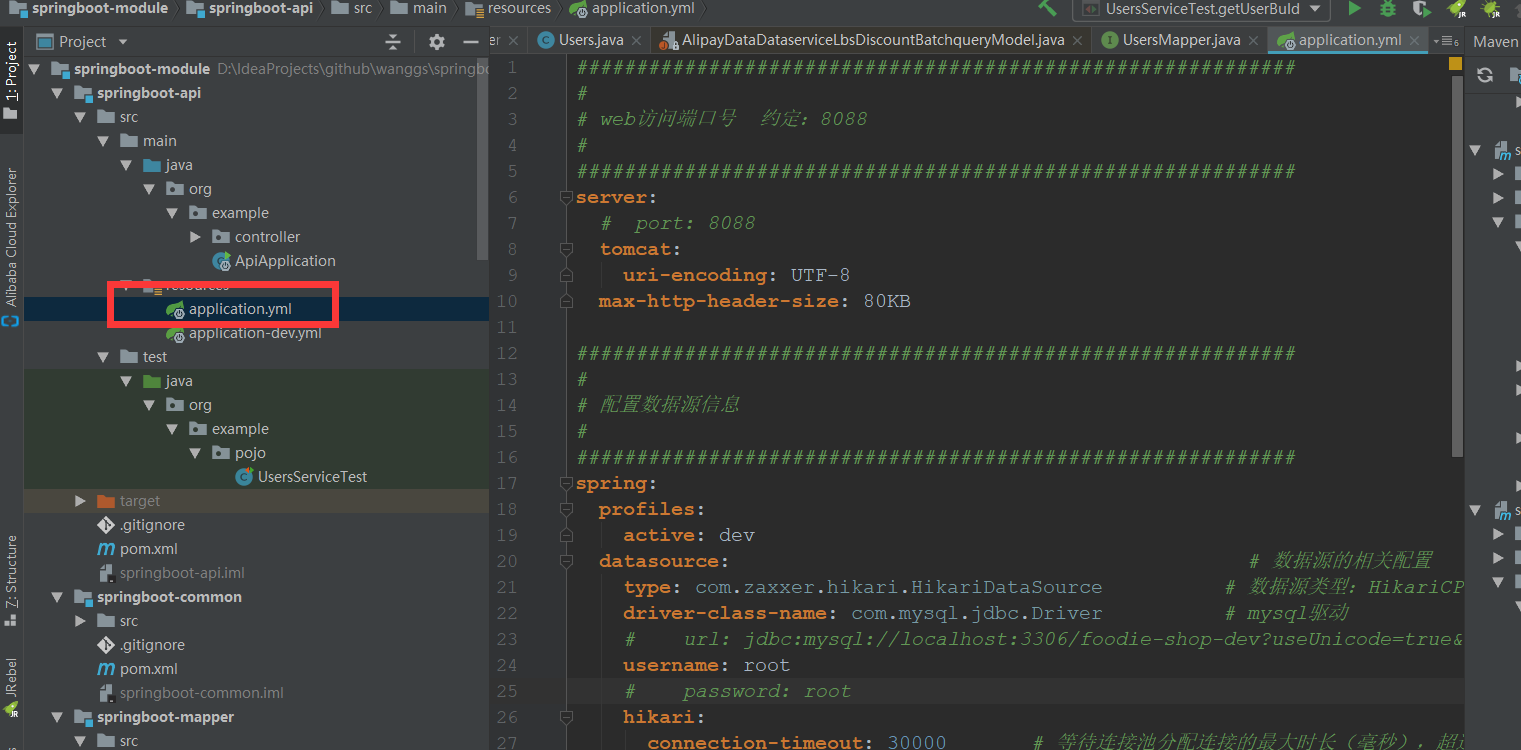This screenshot has width=1521, height=750.
Task: Fold the hikari block at line 26
Action: tap(566, 717)
